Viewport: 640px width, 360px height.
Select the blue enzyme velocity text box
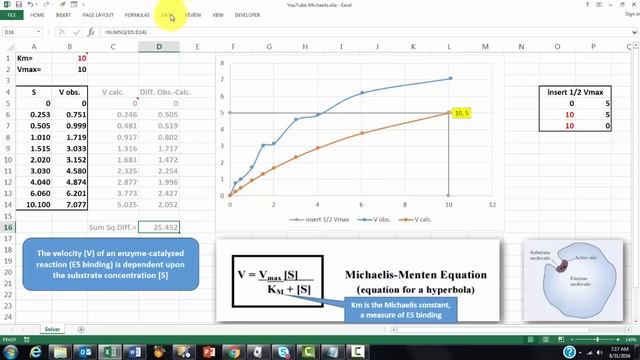coord(111,264)
